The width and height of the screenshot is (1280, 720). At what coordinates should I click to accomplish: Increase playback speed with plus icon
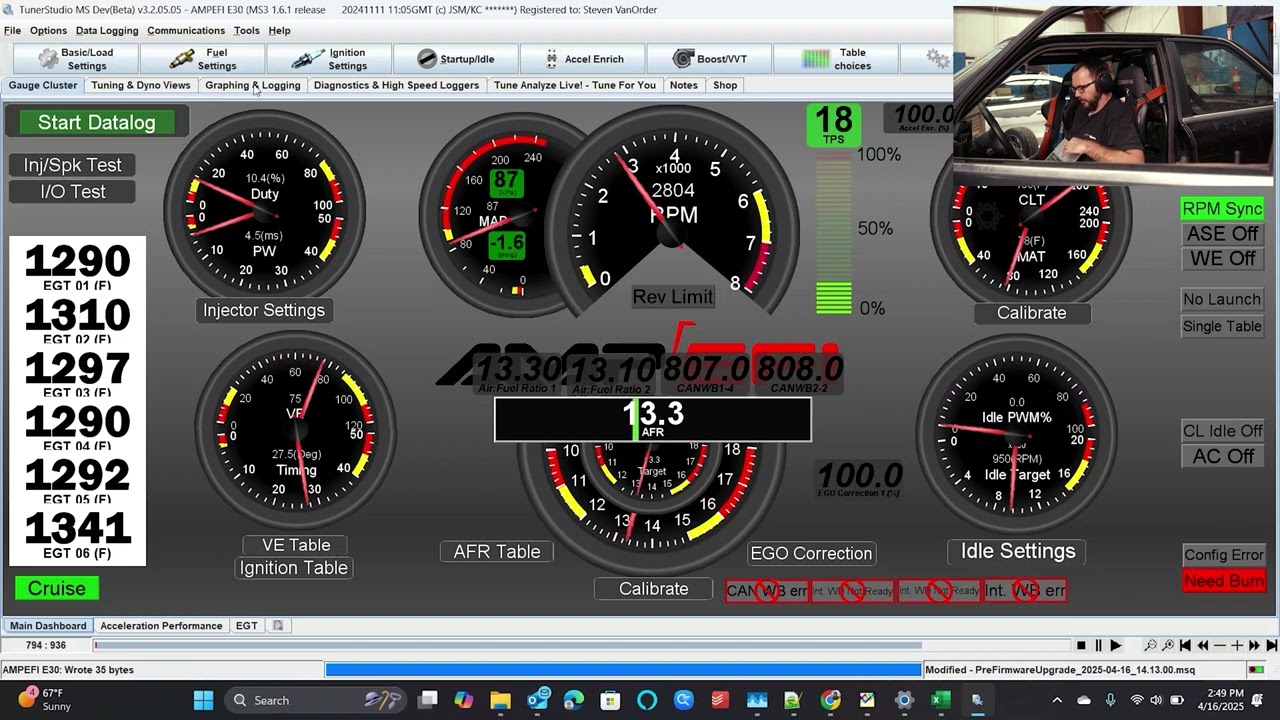click(1237, 646)
